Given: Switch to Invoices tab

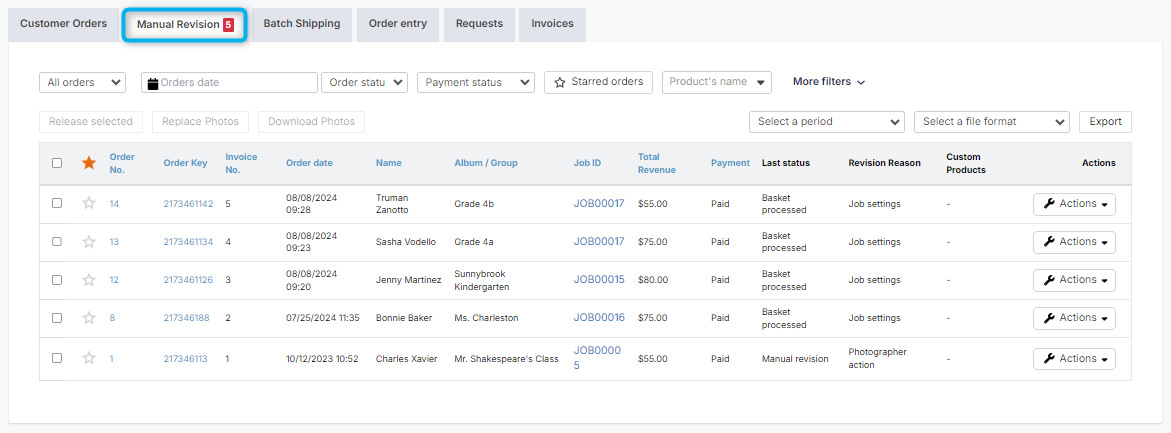Looking at the screenshot, I should click(x=553, y=24).
